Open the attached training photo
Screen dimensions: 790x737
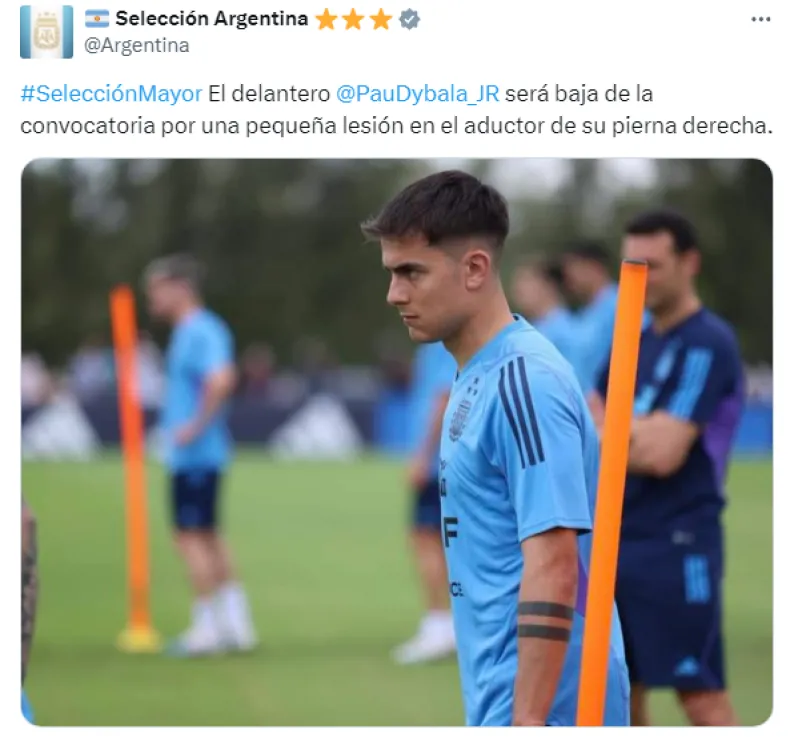tap(397, 442)
